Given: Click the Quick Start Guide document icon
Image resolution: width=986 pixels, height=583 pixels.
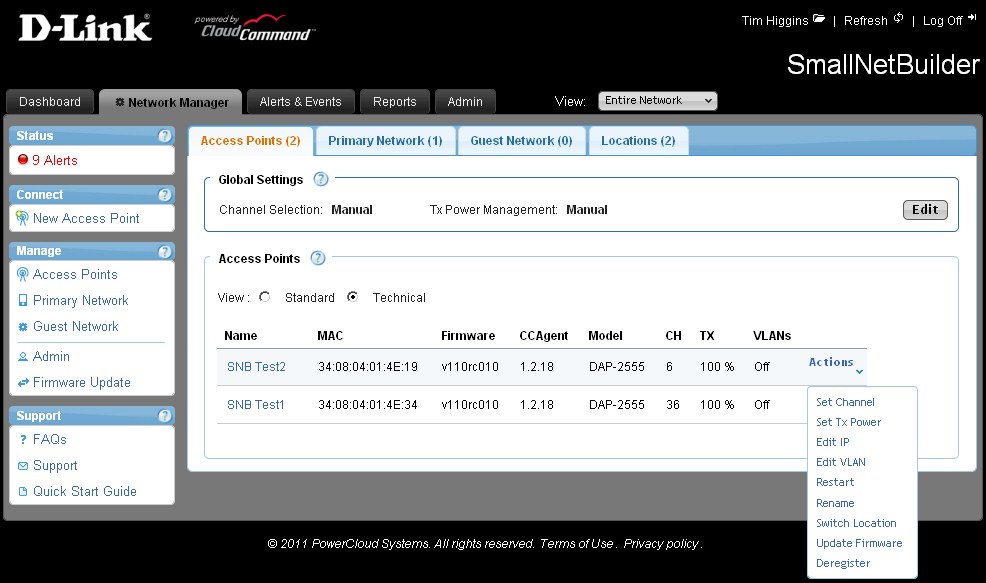Looking at the screenshot, I should 23,492.
